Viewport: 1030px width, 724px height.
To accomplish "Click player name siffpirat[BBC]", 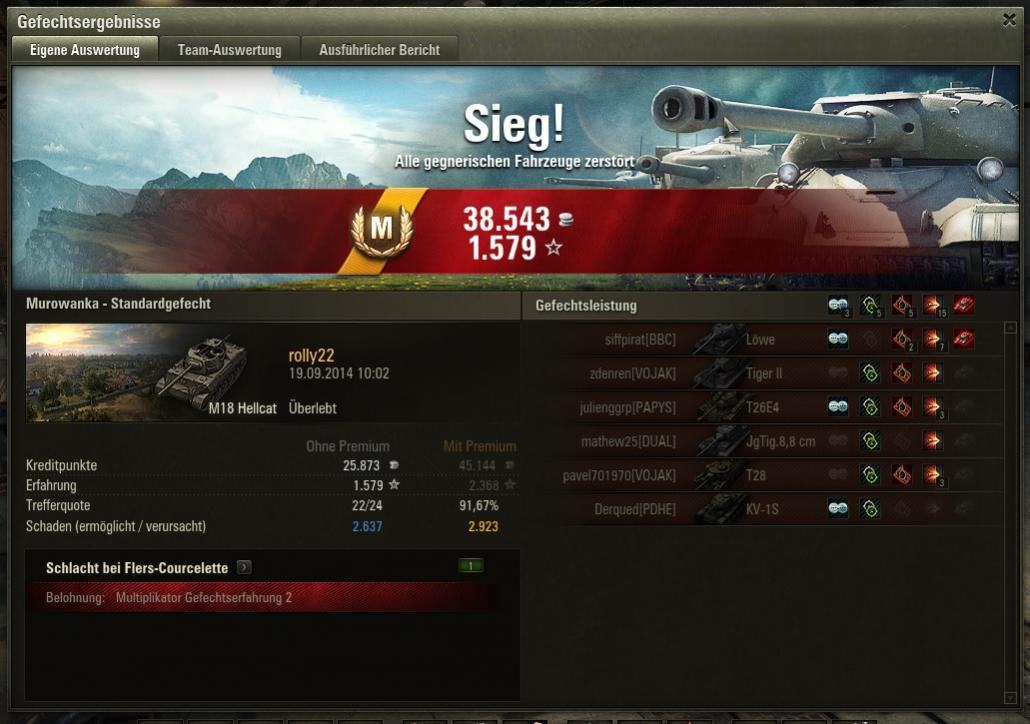I will point(640,340).
